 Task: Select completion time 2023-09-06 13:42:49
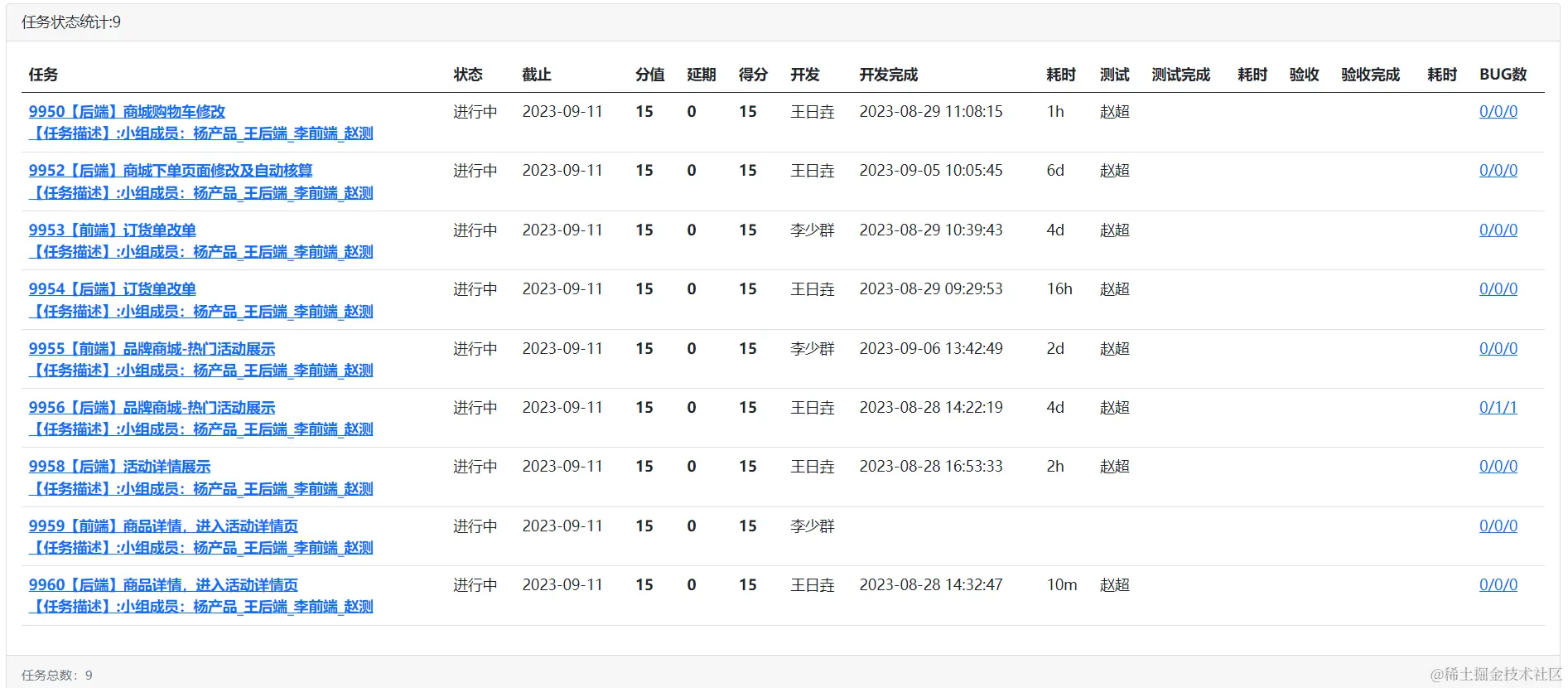pyautogui.click(x=931, y=349)
